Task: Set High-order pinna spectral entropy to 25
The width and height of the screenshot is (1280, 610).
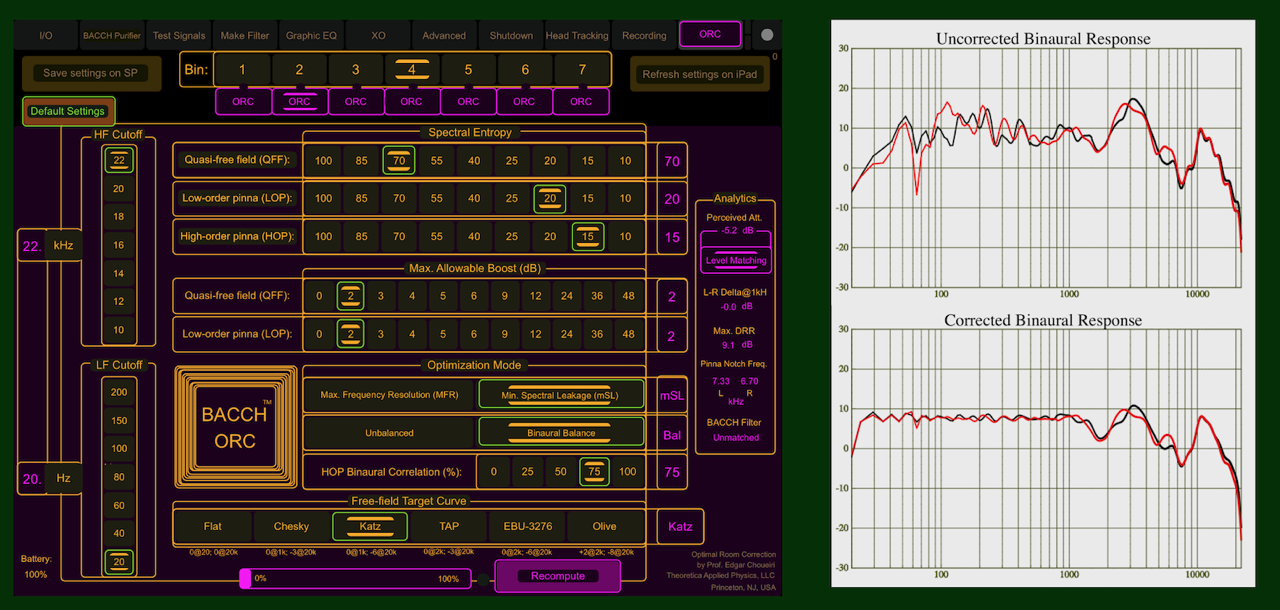Action: (512, 236)
